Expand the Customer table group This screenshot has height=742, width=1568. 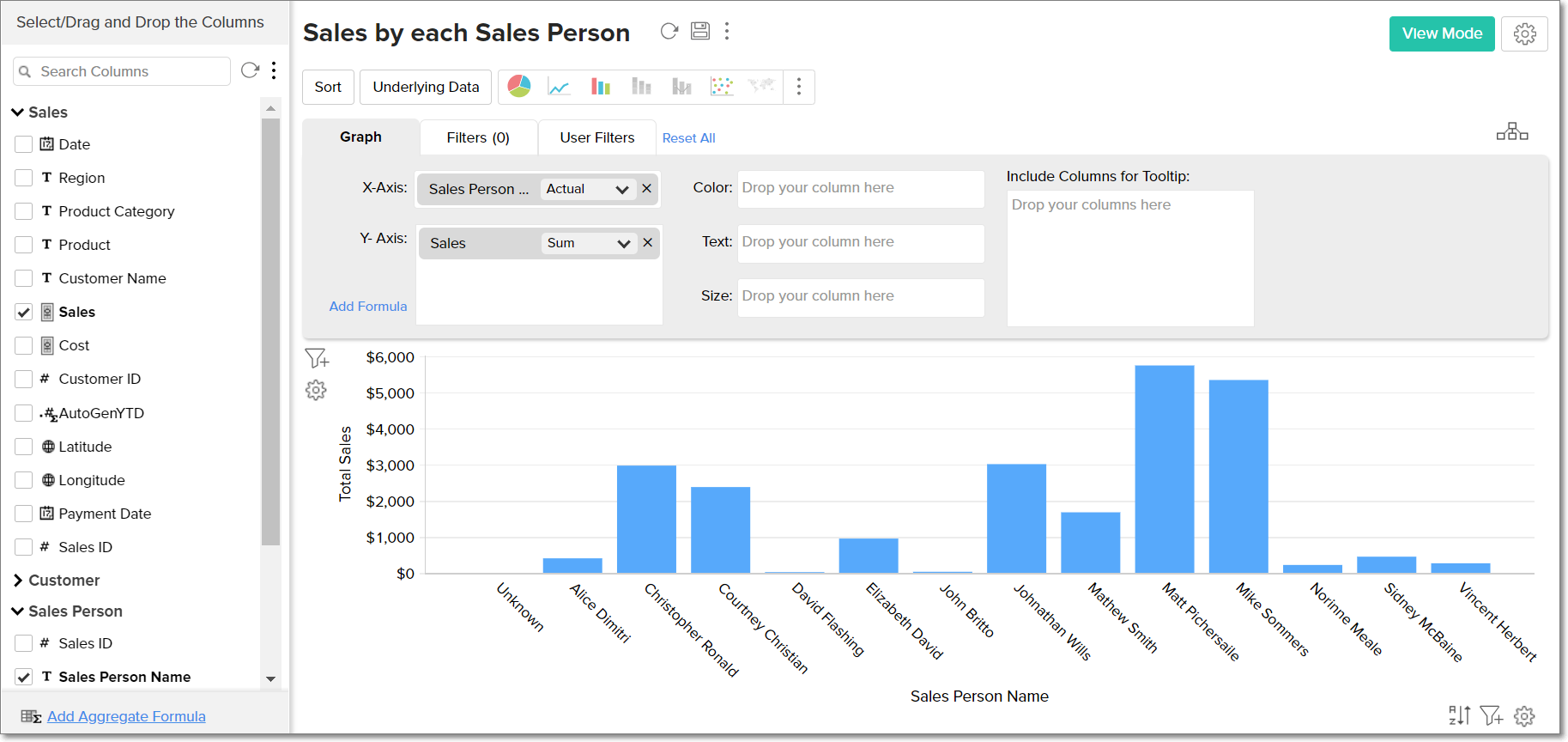[18, 581]
